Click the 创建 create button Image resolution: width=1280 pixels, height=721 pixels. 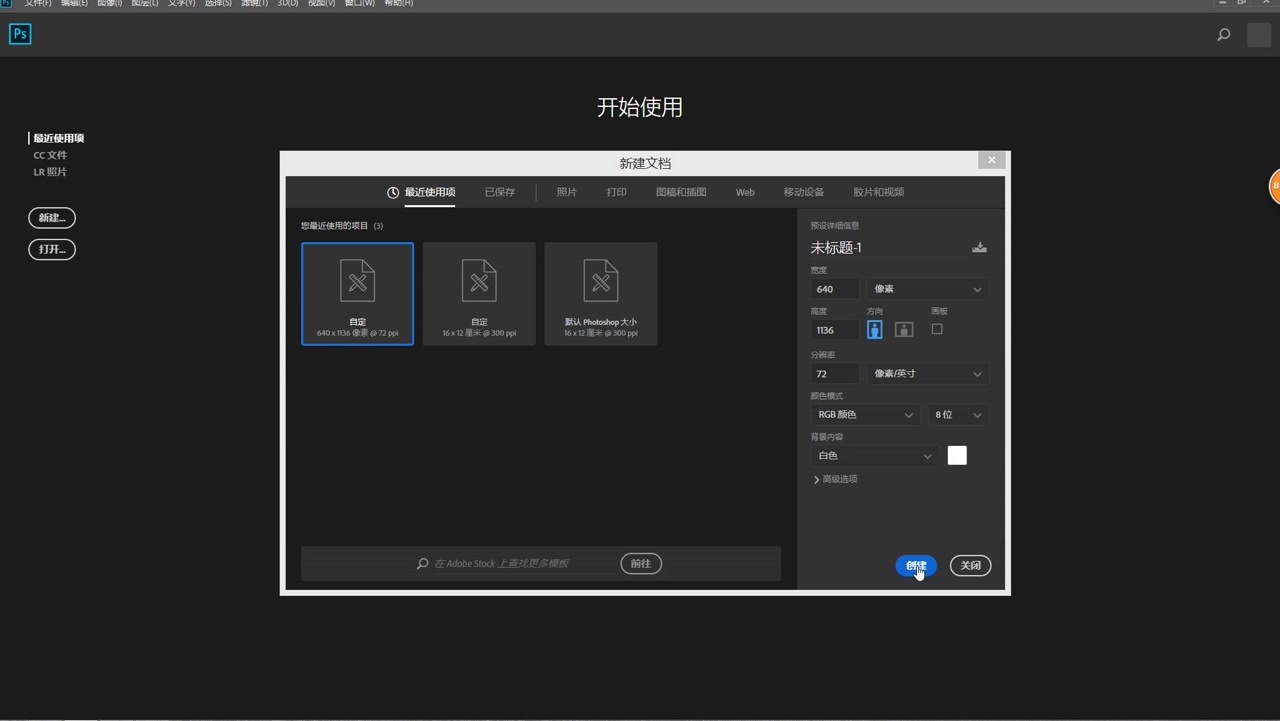coord(916,566)
